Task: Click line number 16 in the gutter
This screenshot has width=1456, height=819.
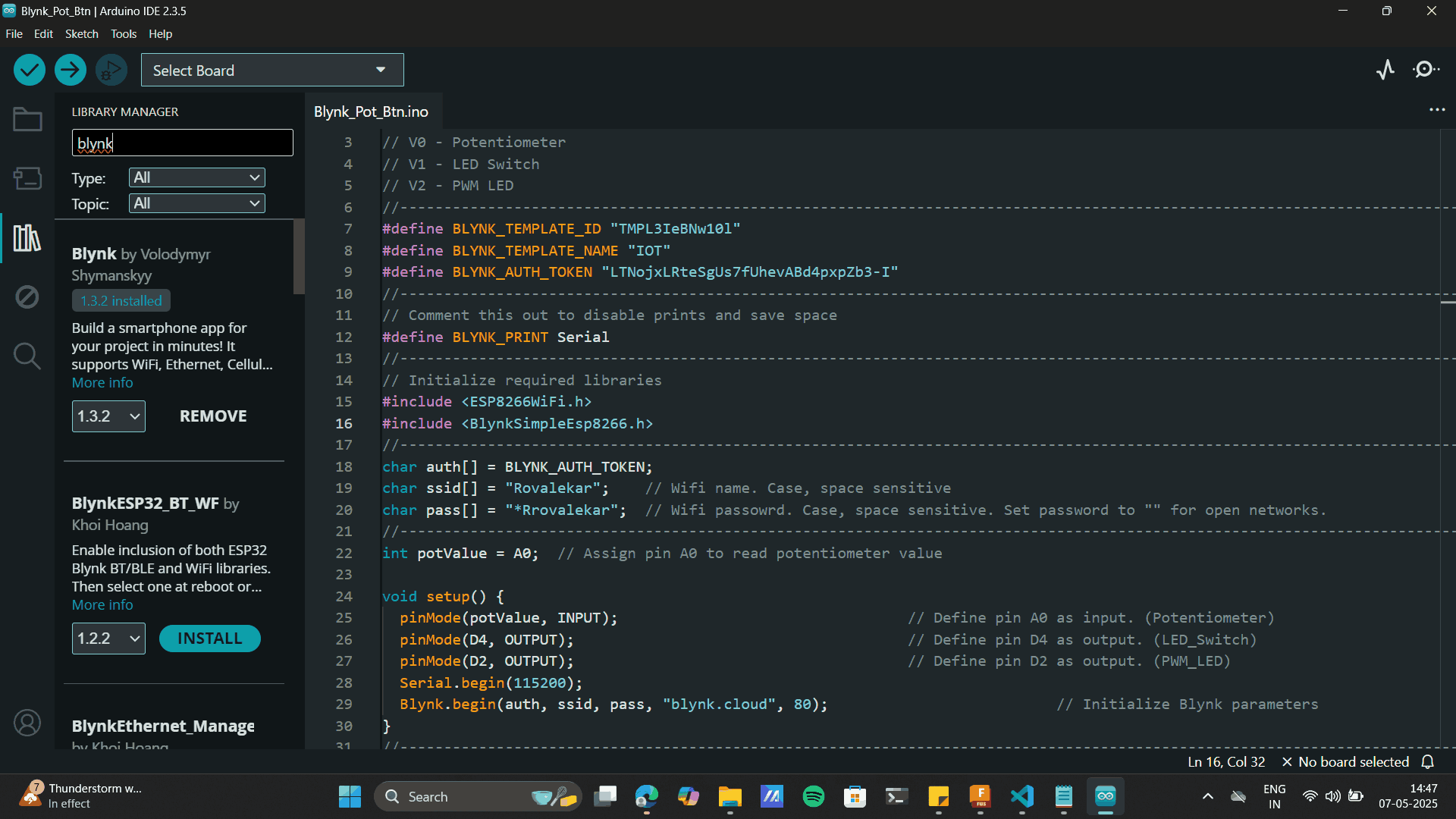Action: [x=344, y=424]
